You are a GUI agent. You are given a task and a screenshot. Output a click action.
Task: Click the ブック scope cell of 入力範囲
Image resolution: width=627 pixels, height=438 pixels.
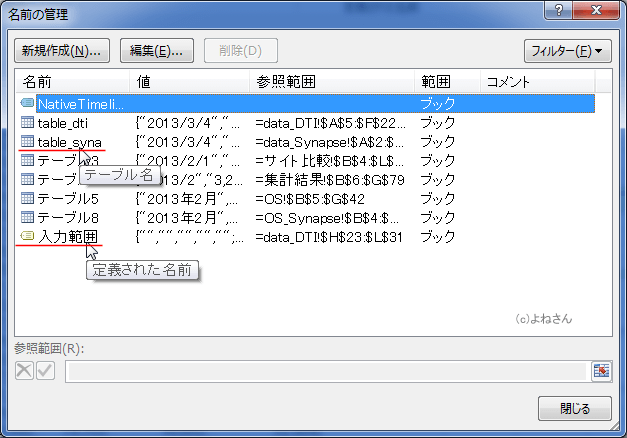pos(438,237)
